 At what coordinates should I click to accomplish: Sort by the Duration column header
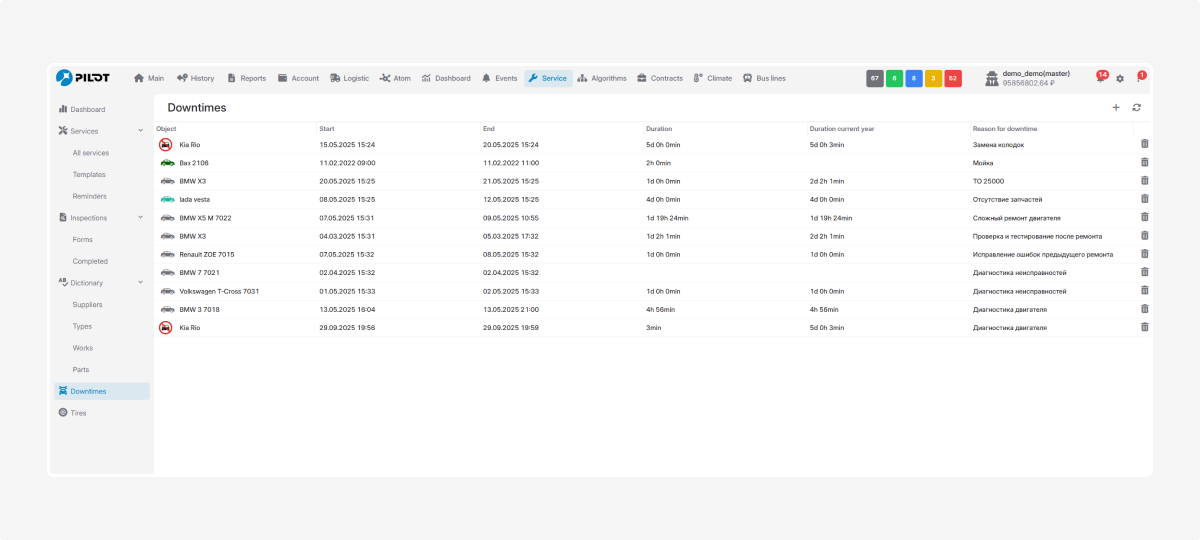[x=659, y=129]
